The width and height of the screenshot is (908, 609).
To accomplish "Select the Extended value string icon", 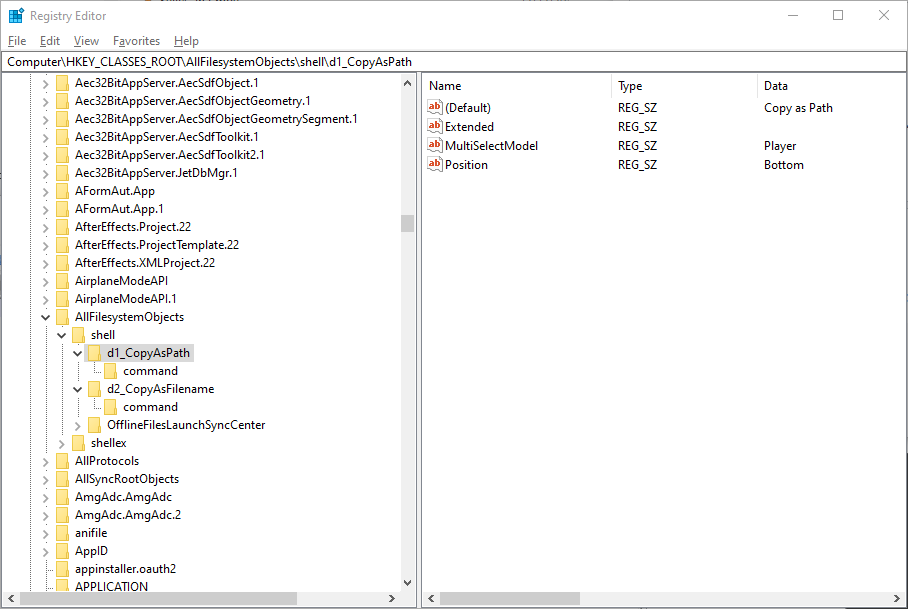I will [435, 126].
